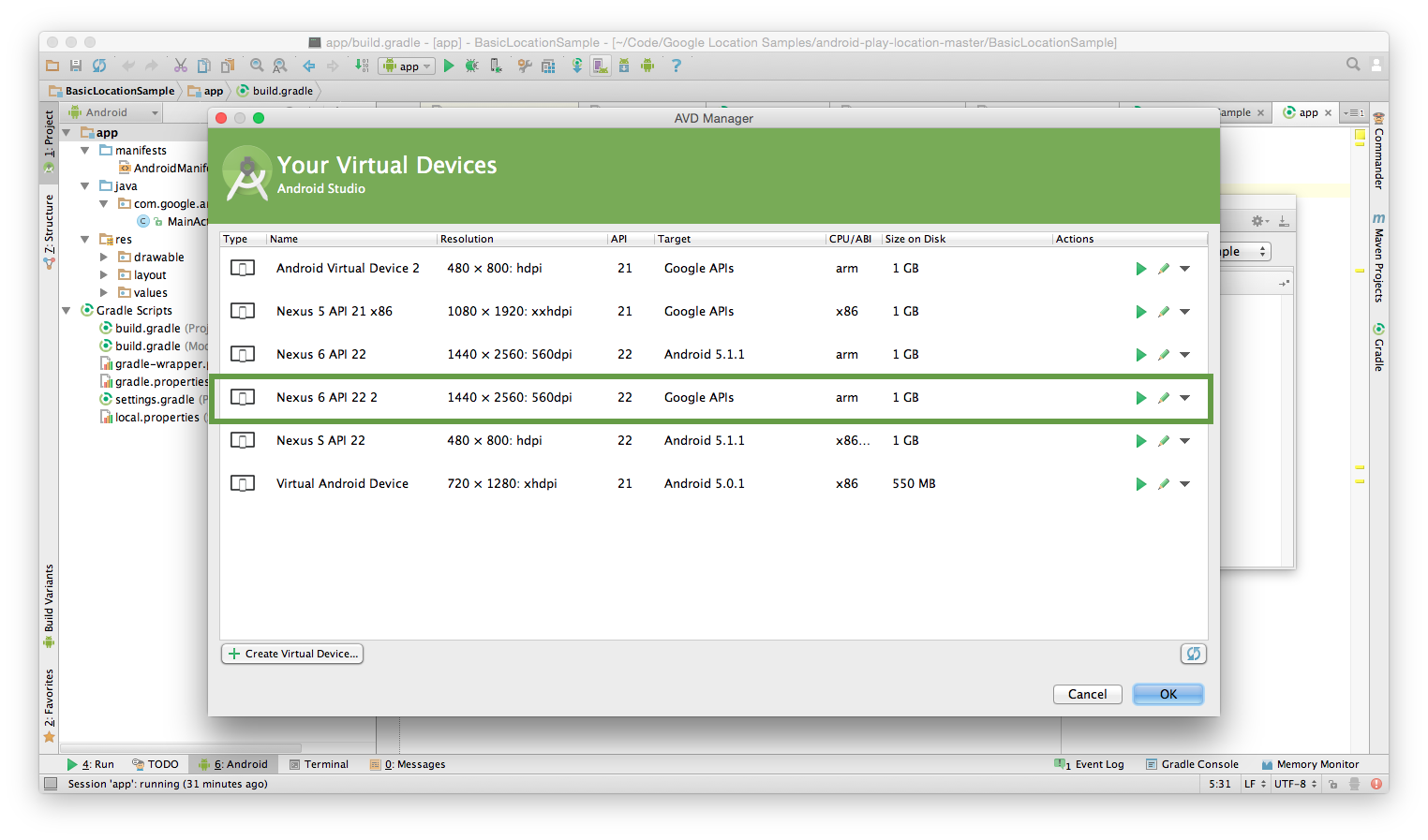Open the Gradle side panel
1428x840 pixels.
pos(1378,346)
